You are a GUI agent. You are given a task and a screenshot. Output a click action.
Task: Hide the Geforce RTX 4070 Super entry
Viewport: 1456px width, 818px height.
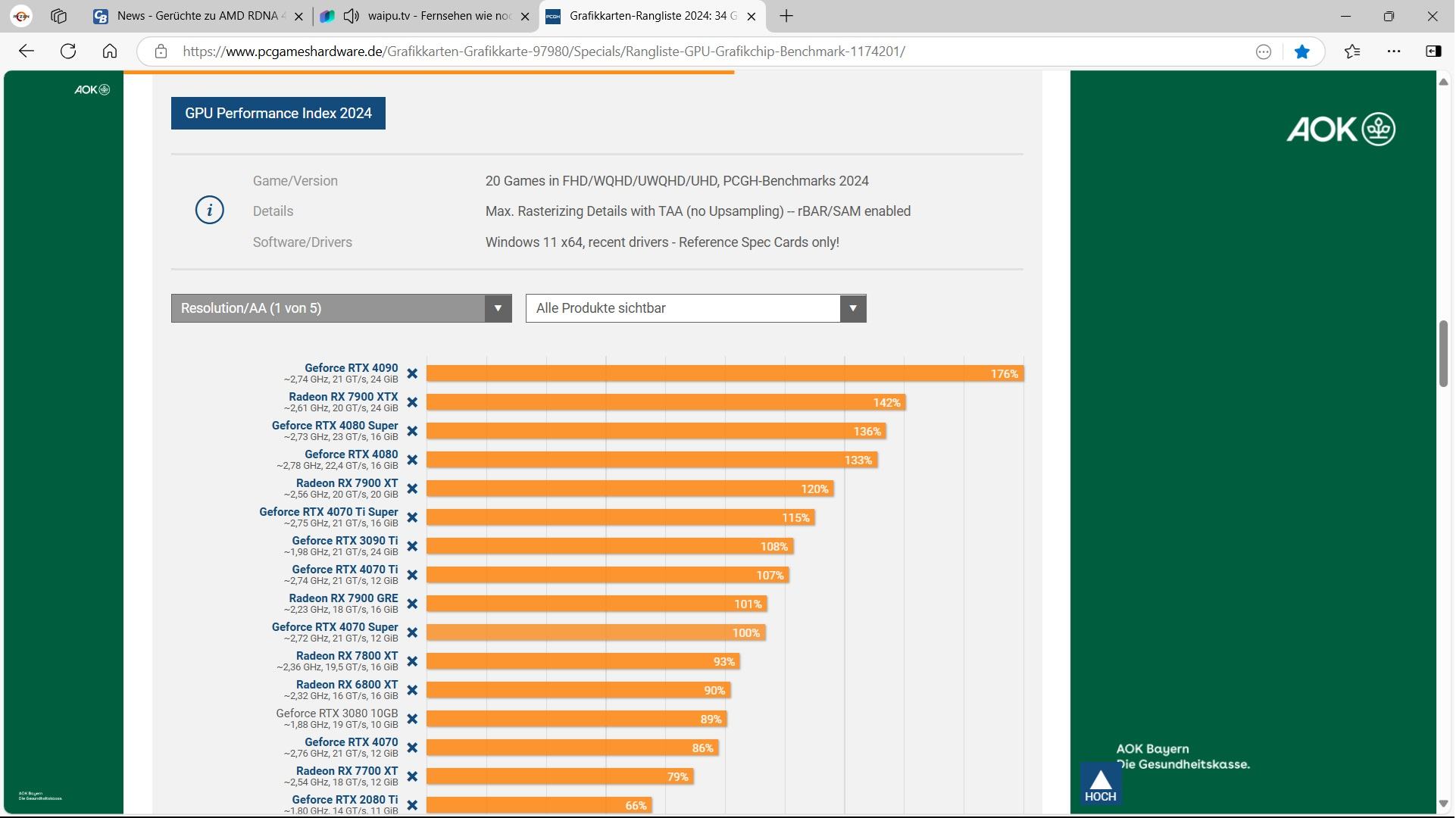tap(412, 633)
